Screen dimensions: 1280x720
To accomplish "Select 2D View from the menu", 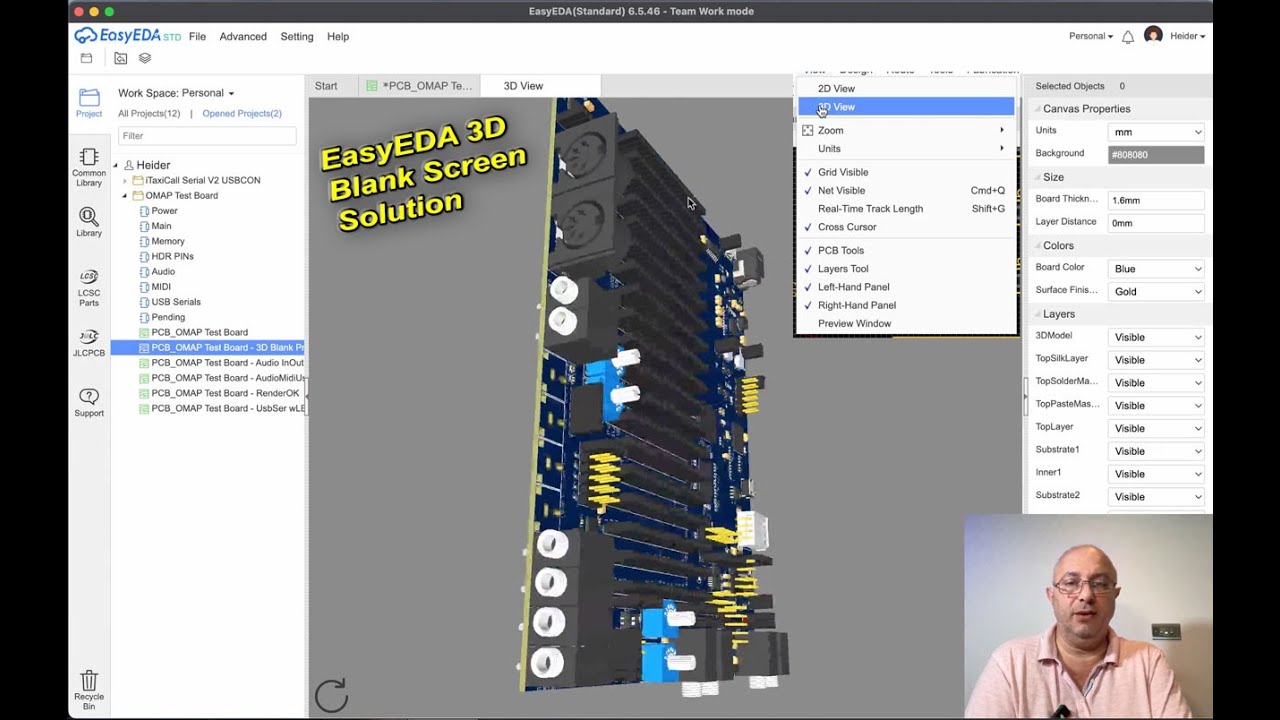I will [906, 89].
